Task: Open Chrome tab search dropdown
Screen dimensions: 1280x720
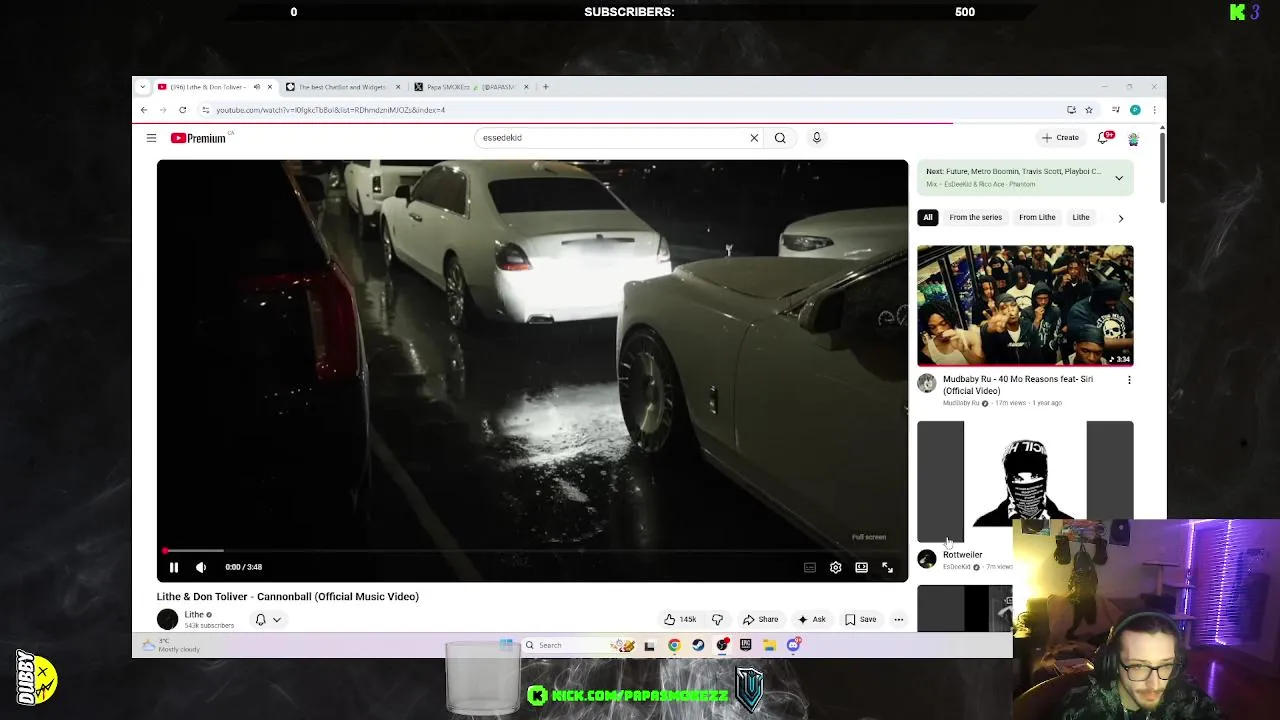Action: (142, 87)
